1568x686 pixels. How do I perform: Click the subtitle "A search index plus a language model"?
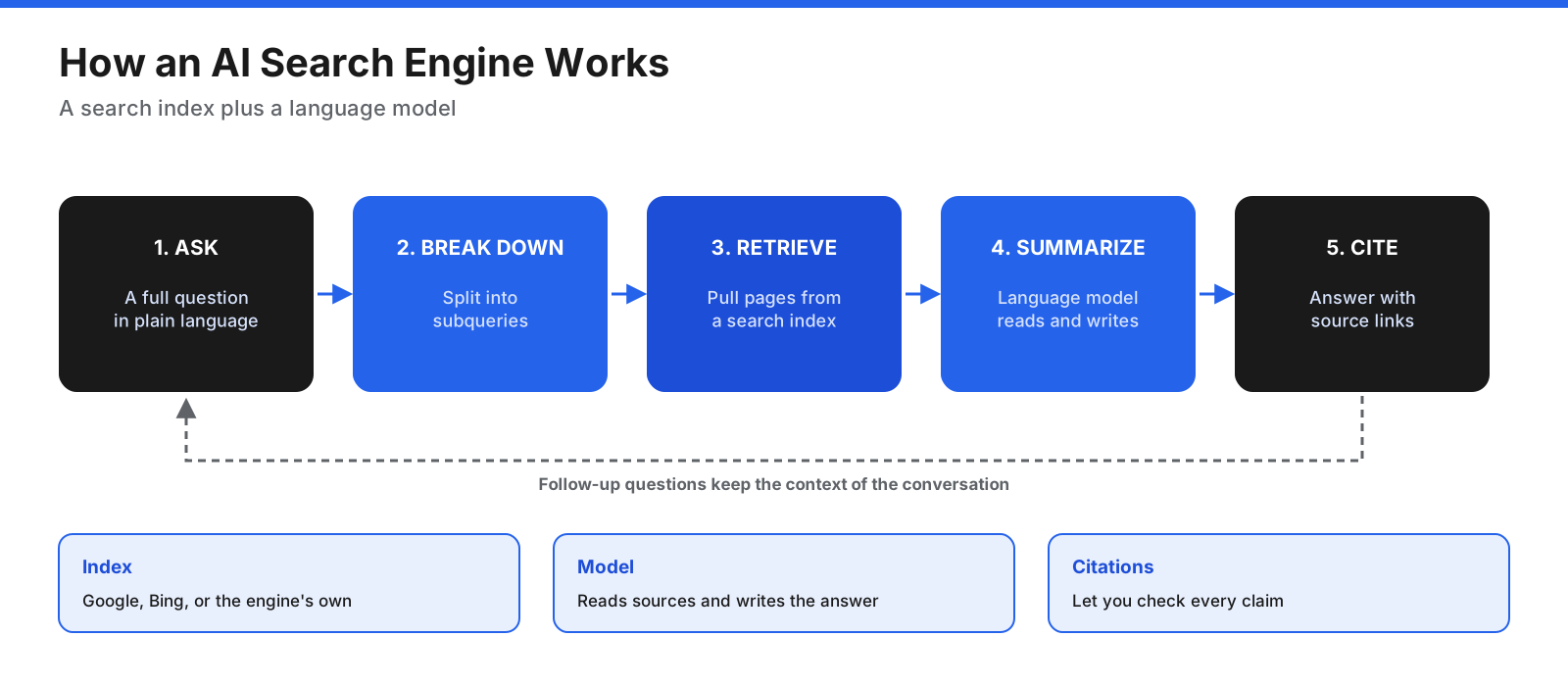pos(258,109)
